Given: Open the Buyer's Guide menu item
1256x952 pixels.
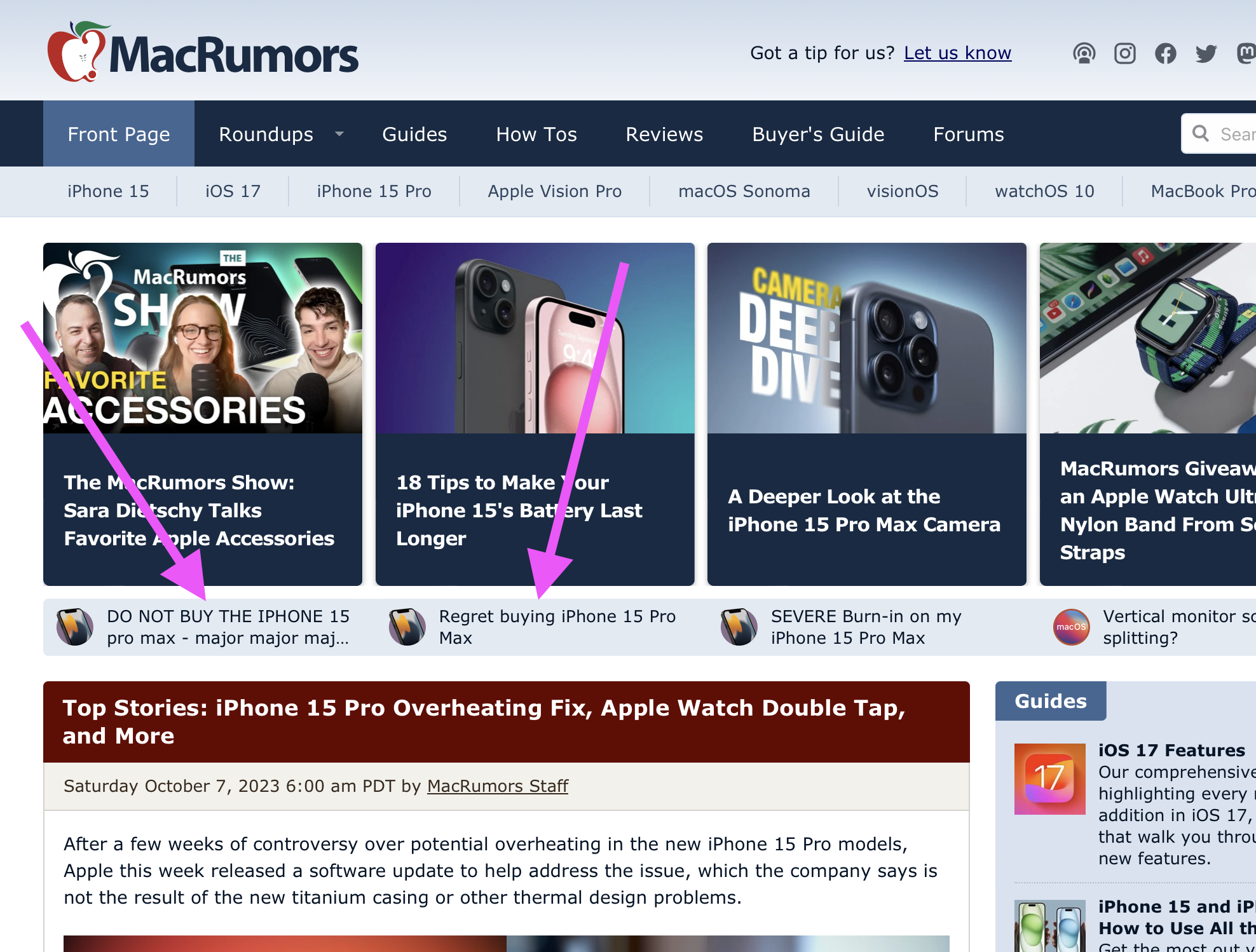Looking at the screenshot, I should (818, 134).
